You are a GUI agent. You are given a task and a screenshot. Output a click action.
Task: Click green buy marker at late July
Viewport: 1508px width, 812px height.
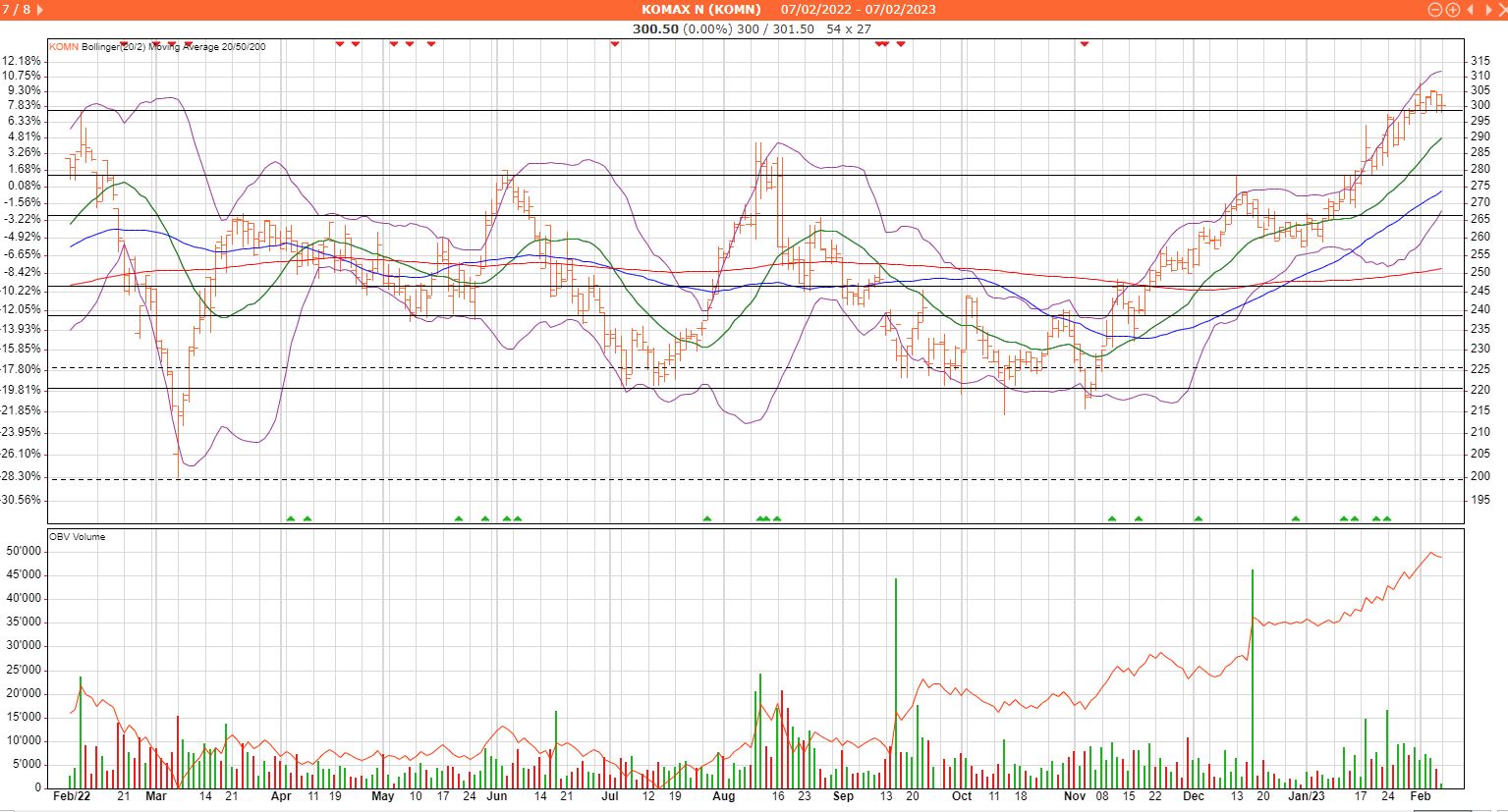pos(706,518)
